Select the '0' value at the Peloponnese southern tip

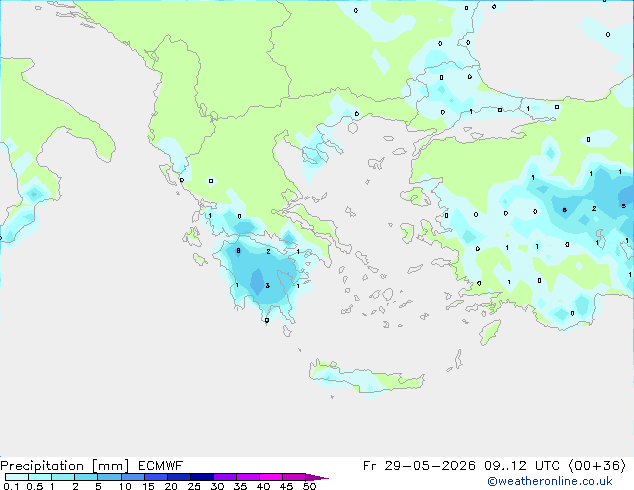point(267,320)
